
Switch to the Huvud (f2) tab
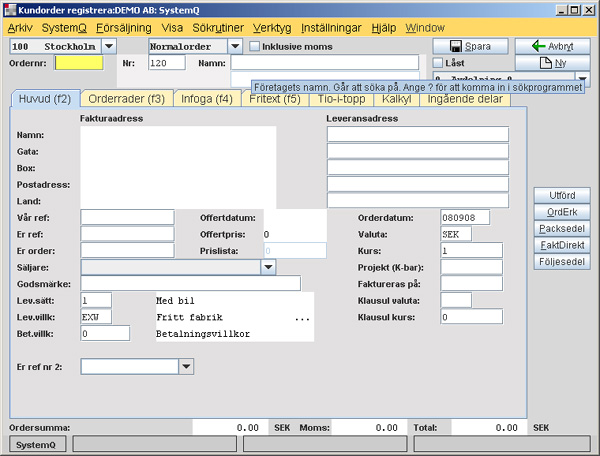click(x=45, y=99)
